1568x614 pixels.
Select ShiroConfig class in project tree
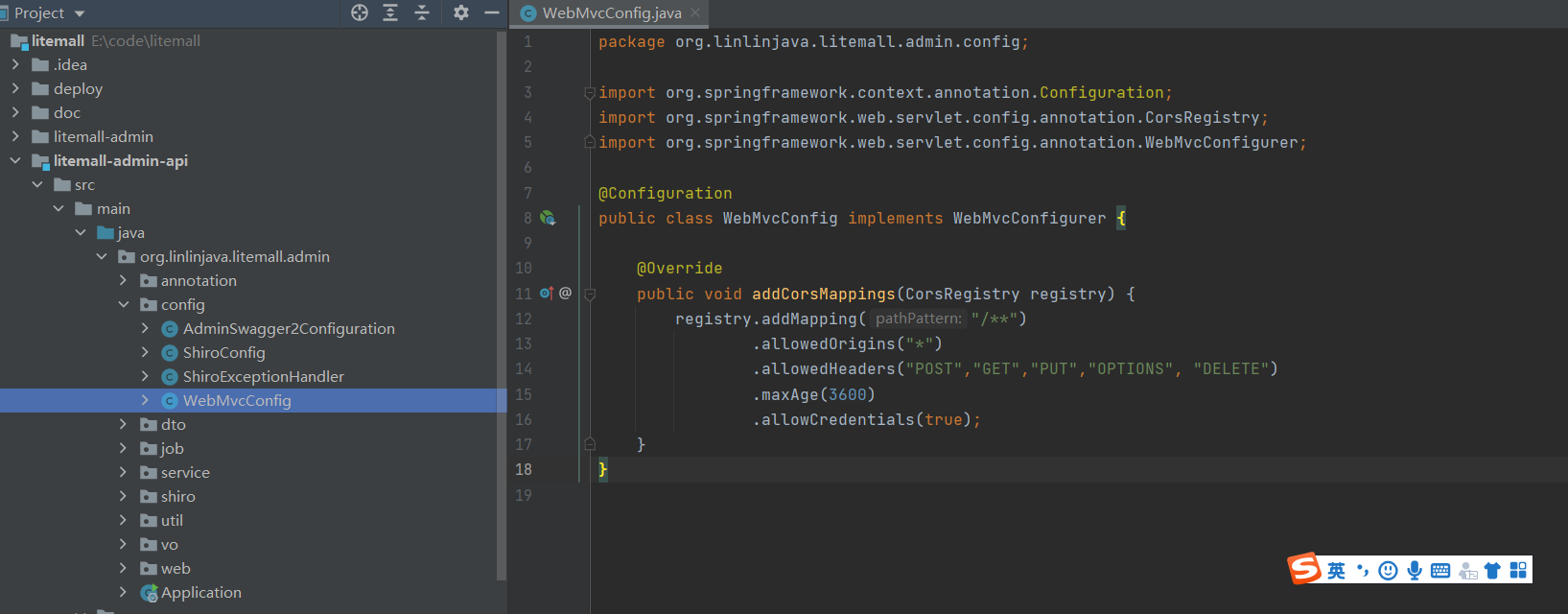point(223,353)
